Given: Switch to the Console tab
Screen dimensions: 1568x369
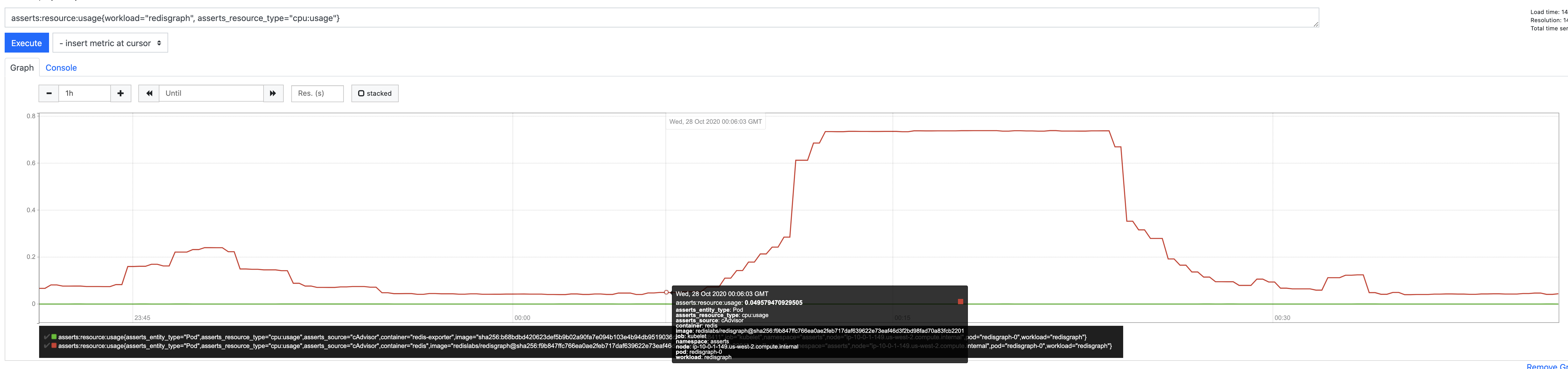Looking at the screenshot, I should pos(61,68).
